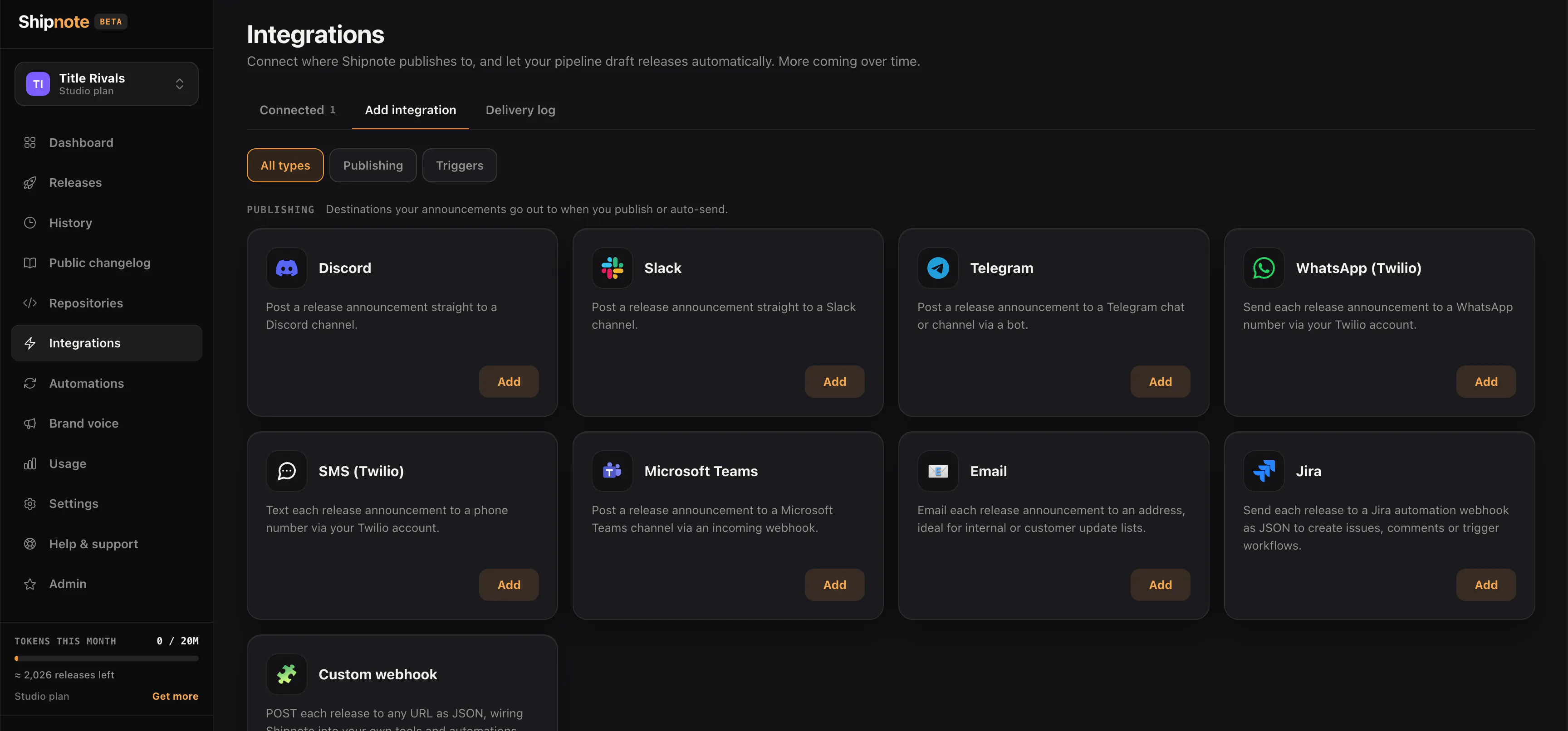Add the Discord integration

[509, 381]
